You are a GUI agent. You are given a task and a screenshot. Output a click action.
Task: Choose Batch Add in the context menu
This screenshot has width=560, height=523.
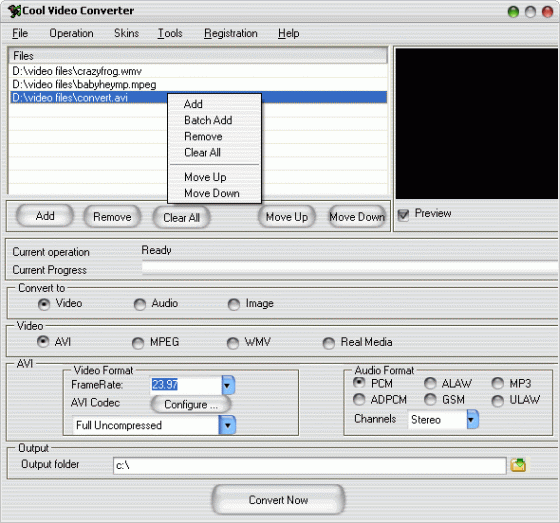214,120
